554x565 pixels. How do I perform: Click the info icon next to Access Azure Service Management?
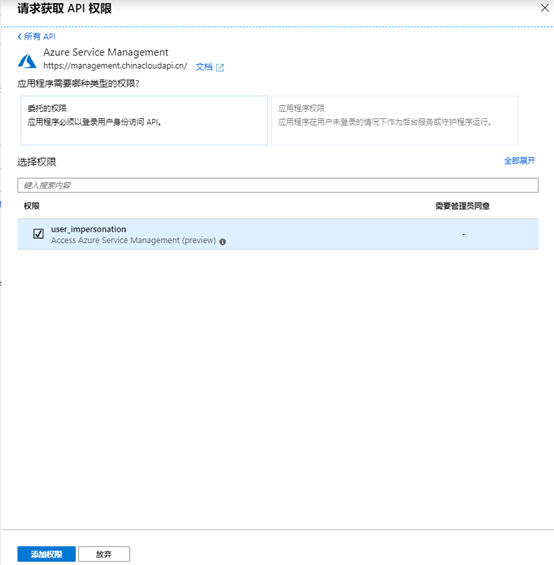(223, 242)
